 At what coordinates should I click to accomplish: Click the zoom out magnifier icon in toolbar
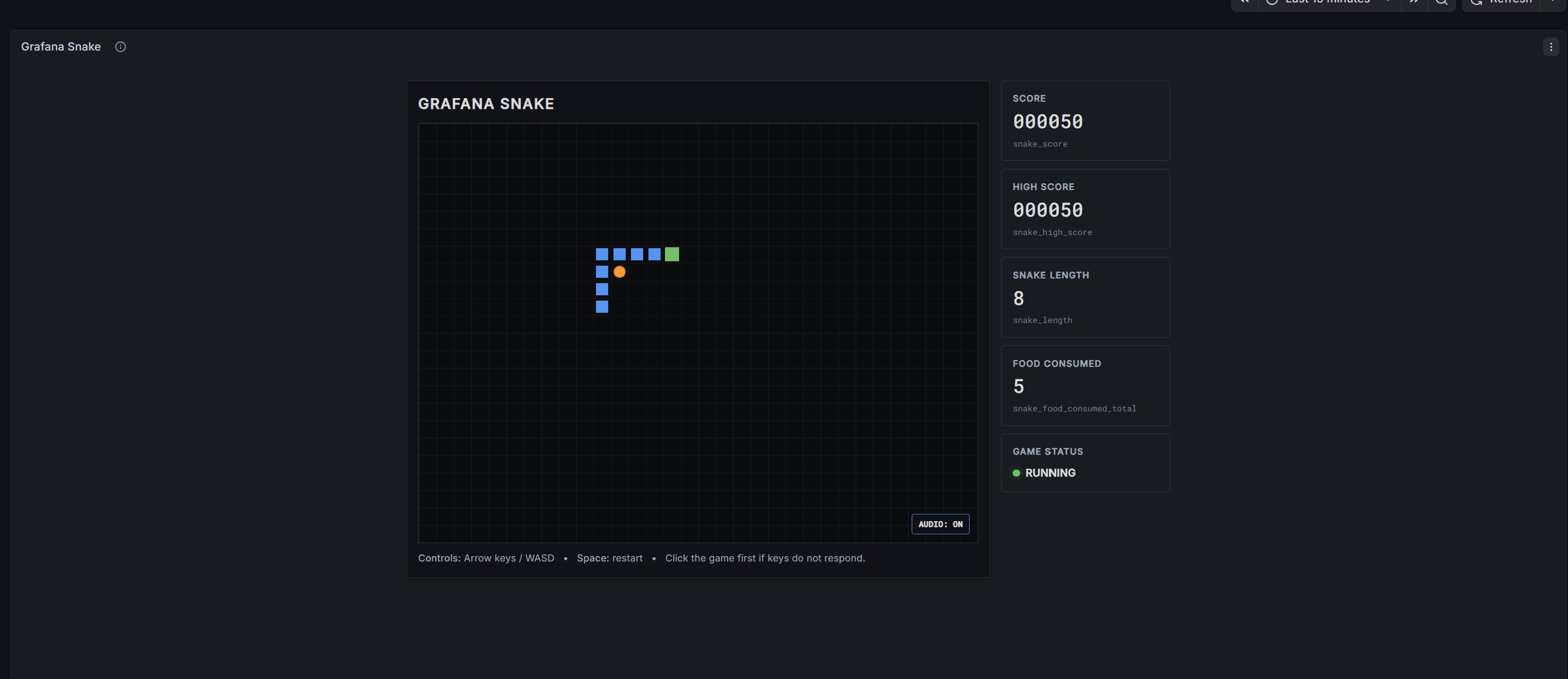[x=1441, y=2]
